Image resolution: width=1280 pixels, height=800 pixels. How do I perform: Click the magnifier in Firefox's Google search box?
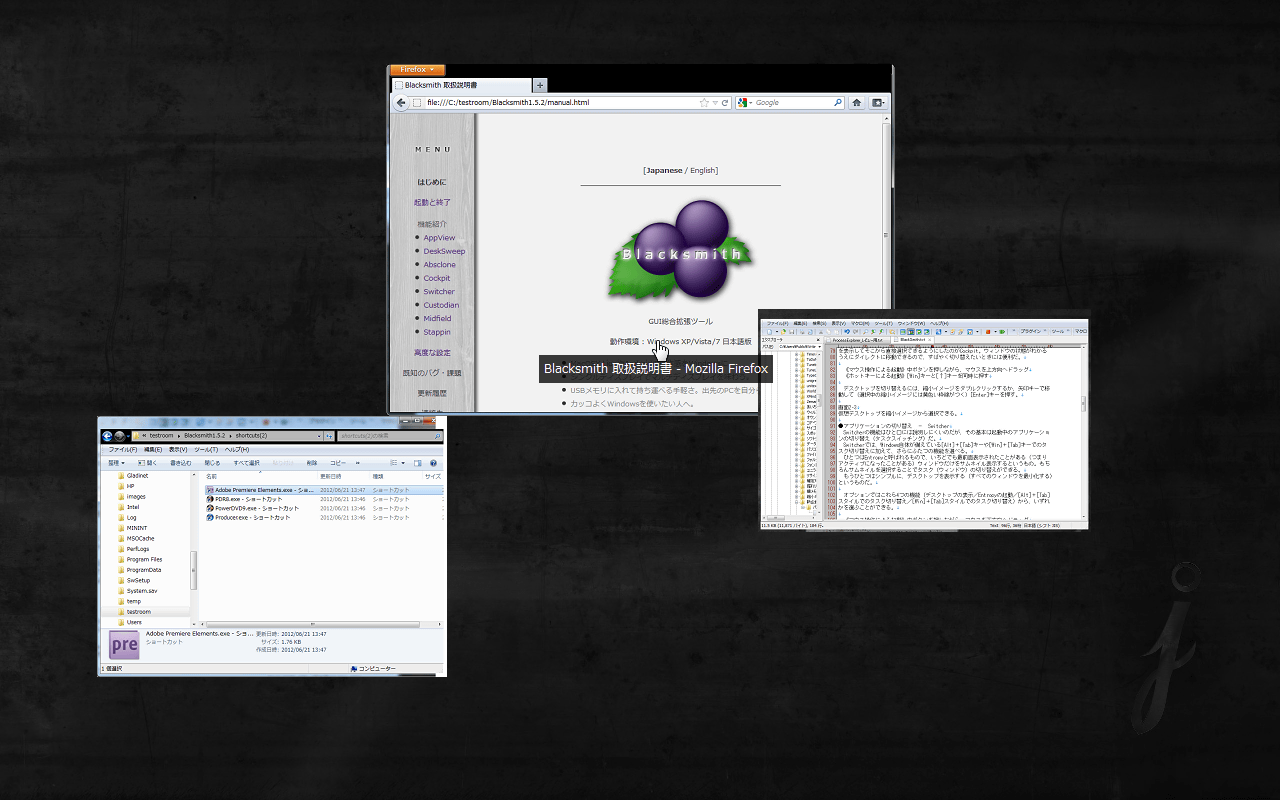[838, 102]
